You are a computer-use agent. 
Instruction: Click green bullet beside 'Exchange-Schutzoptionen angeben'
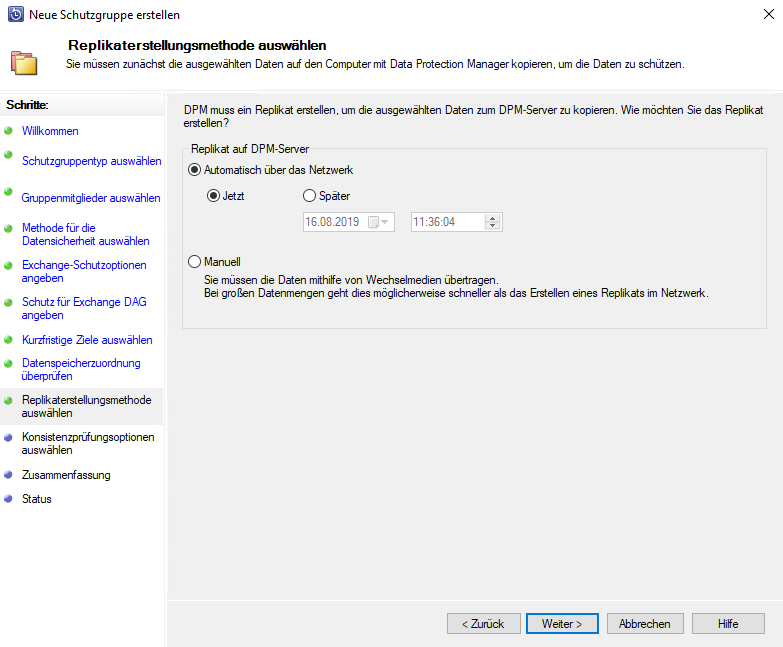coord(8,266)
